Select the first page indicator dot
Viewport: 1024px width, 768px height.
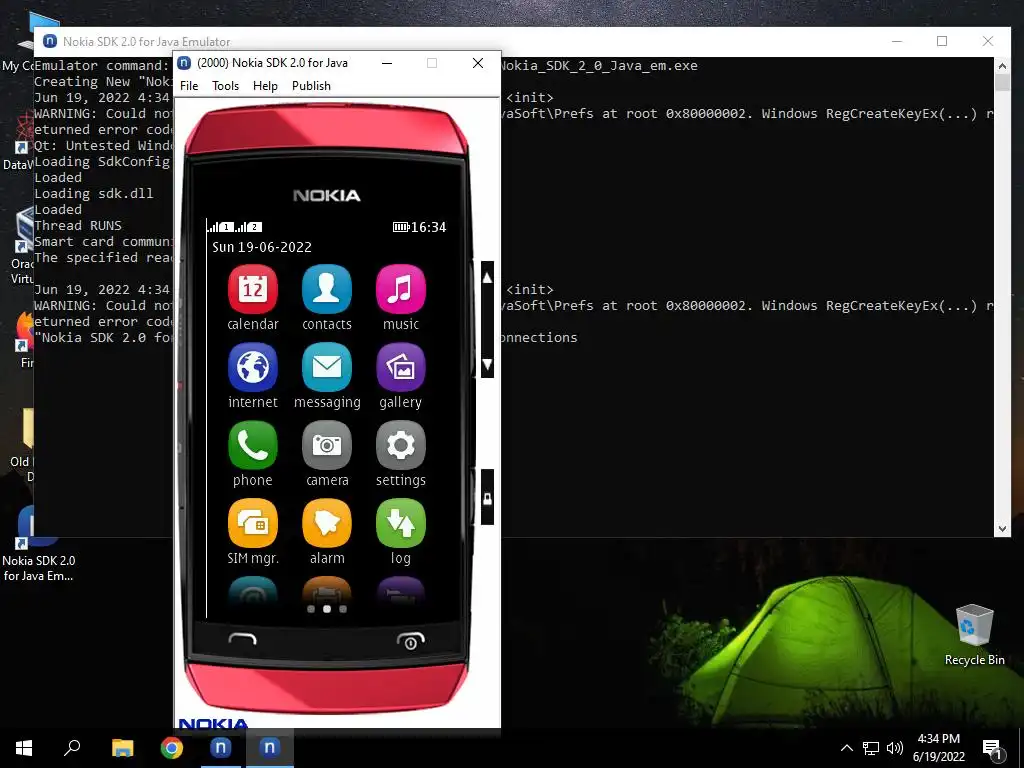pos(311,609)
